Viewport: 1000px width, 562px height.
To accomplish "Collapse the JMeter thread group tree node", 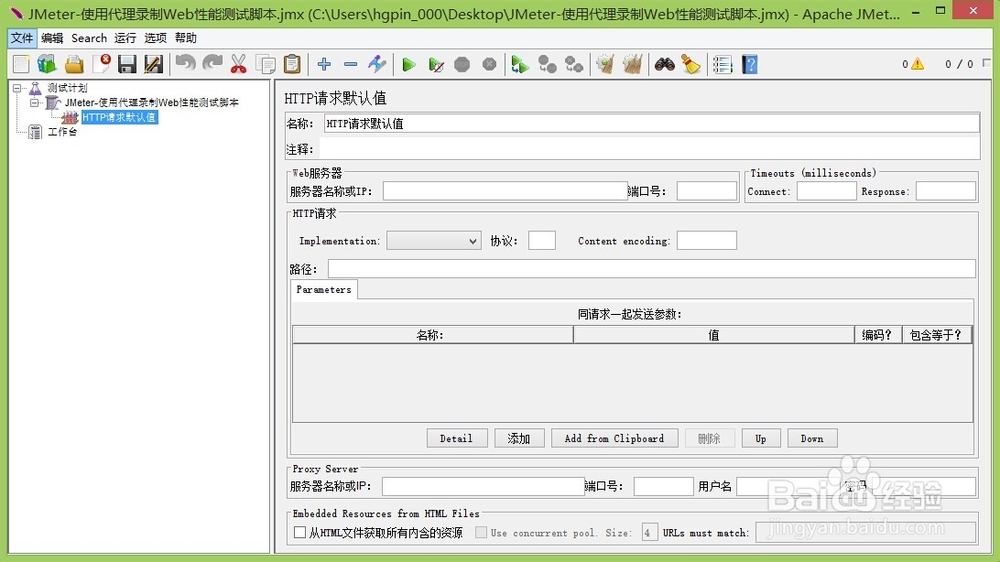I will (x=34, y=103).
